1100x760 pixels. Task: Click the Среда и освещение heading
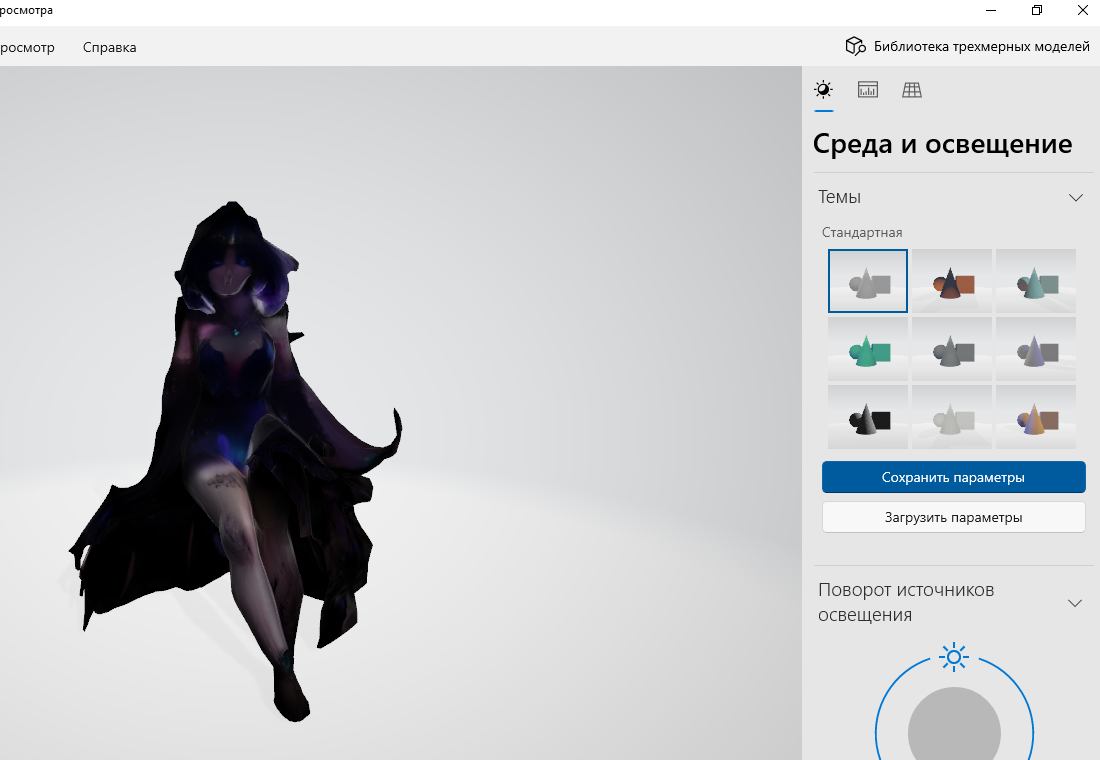942,144
